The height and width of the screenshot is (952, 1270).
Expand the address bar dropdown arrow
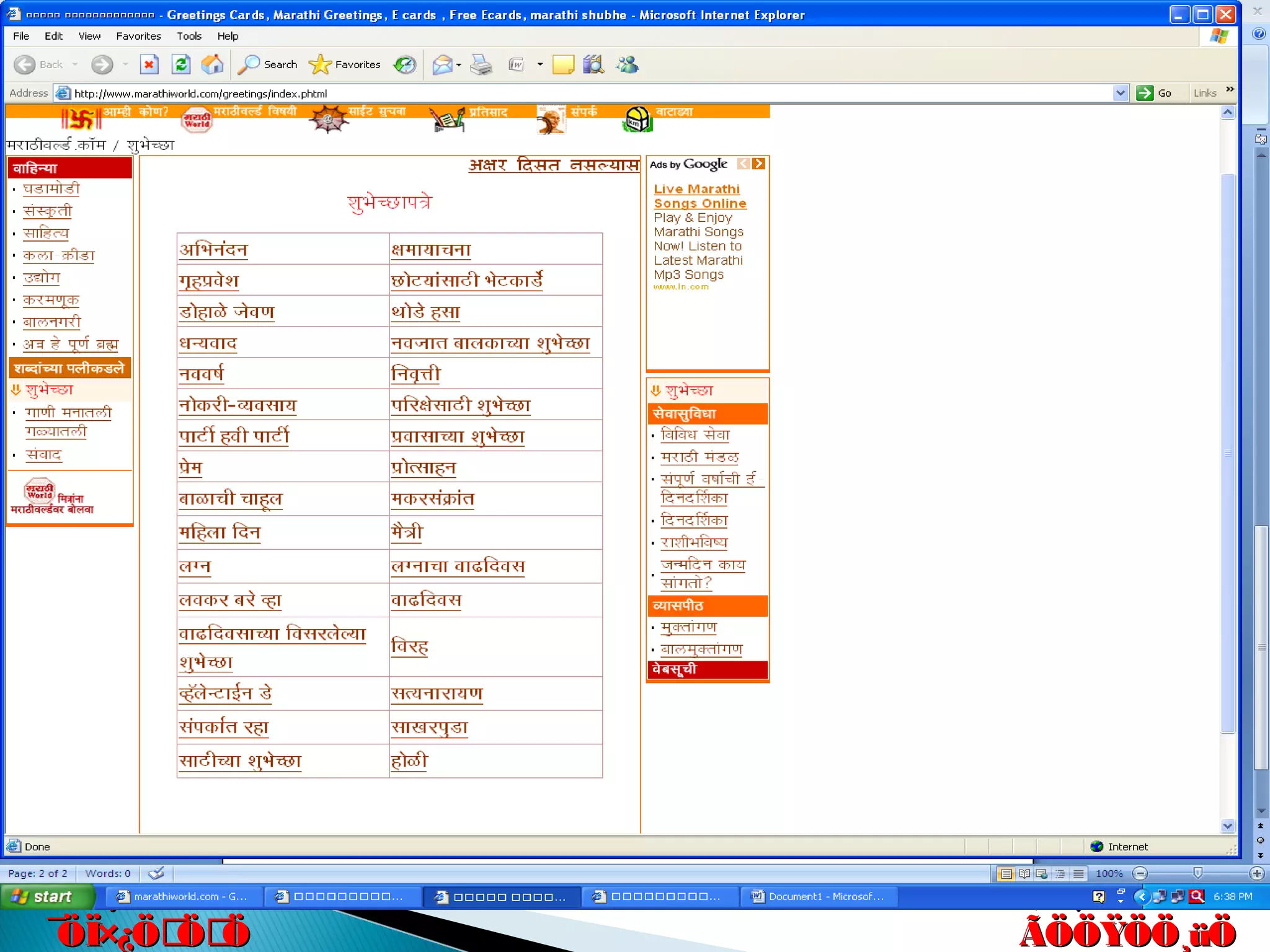pyautogui.click(x=1120, y=93)
